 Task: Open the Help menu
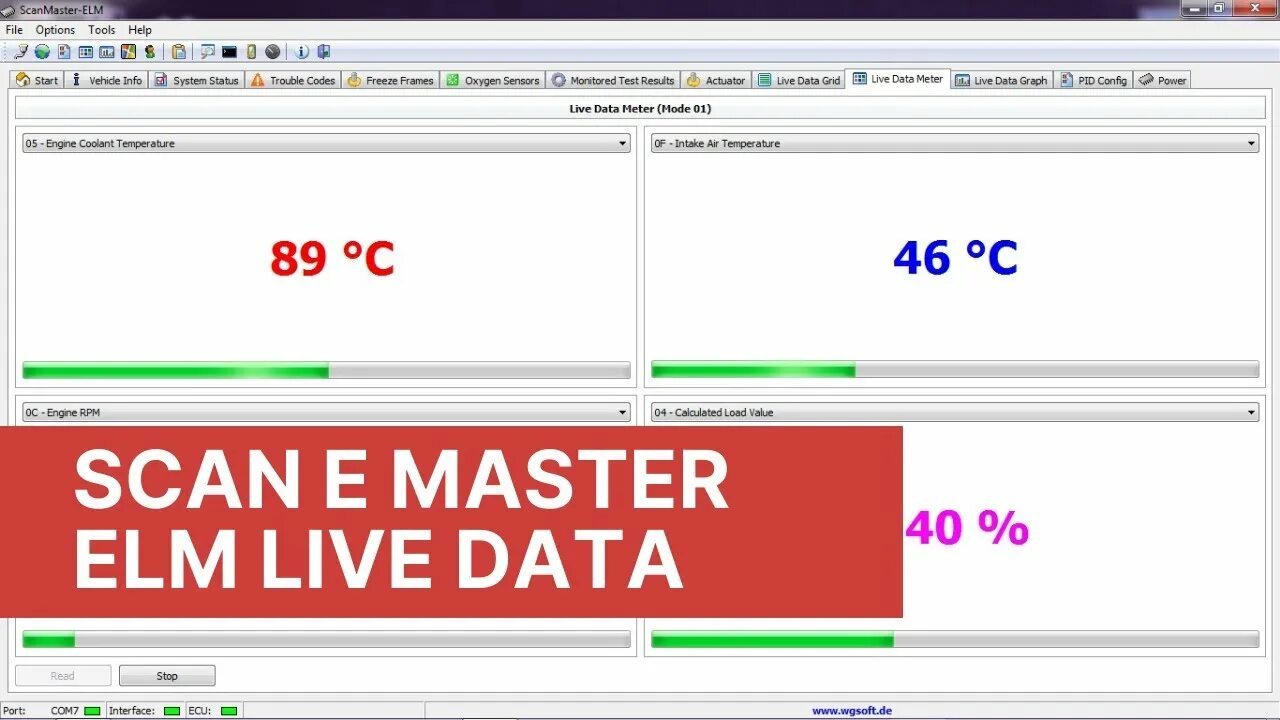[140, 30]
